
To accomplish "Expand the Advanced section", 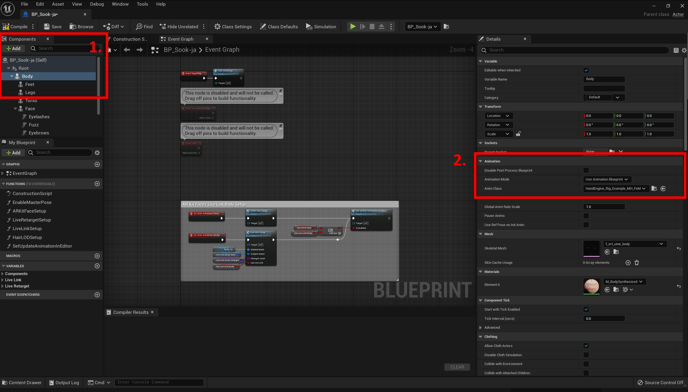I will 481,327.
